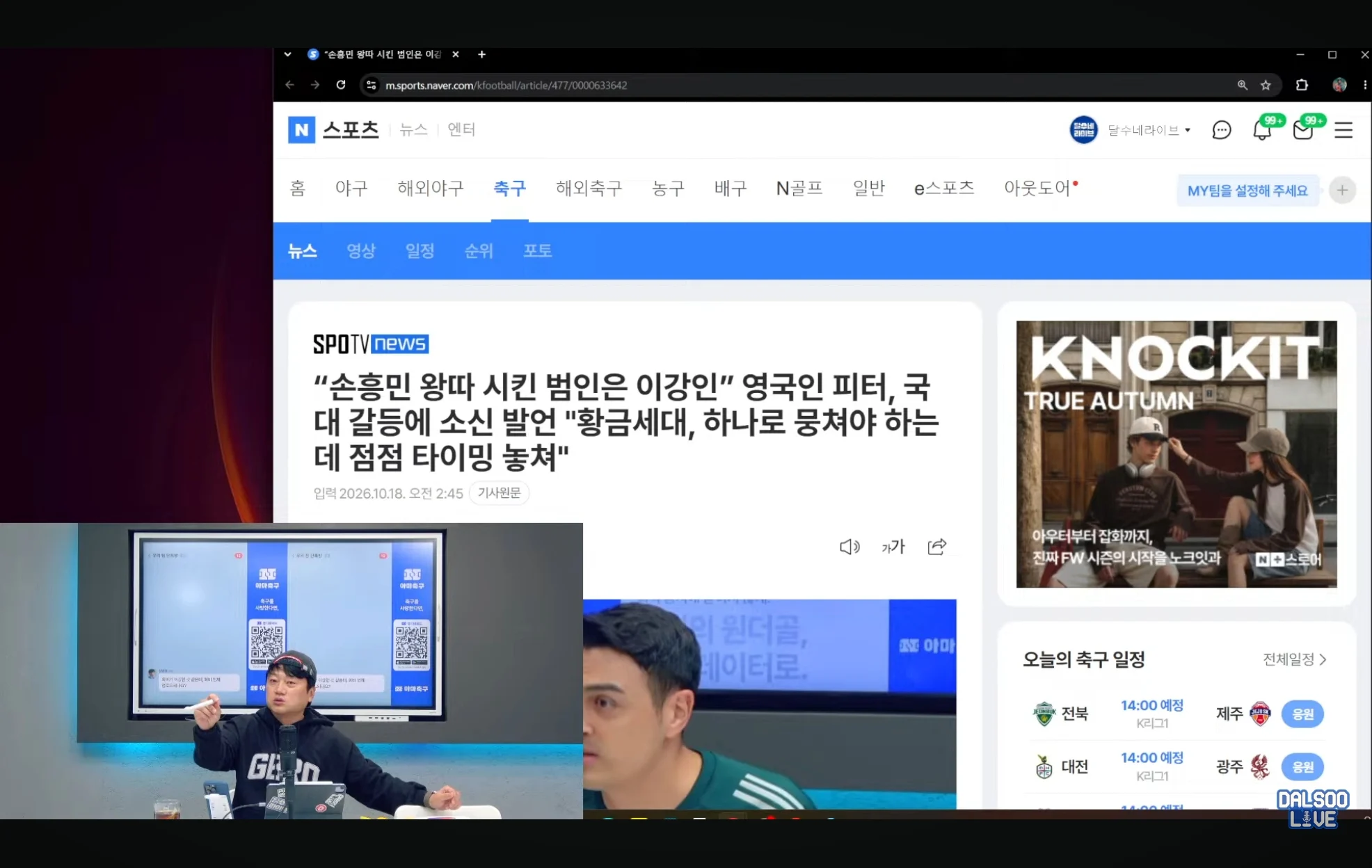Click MY팀을 설정해 주세요 button

coord(1247,191)
